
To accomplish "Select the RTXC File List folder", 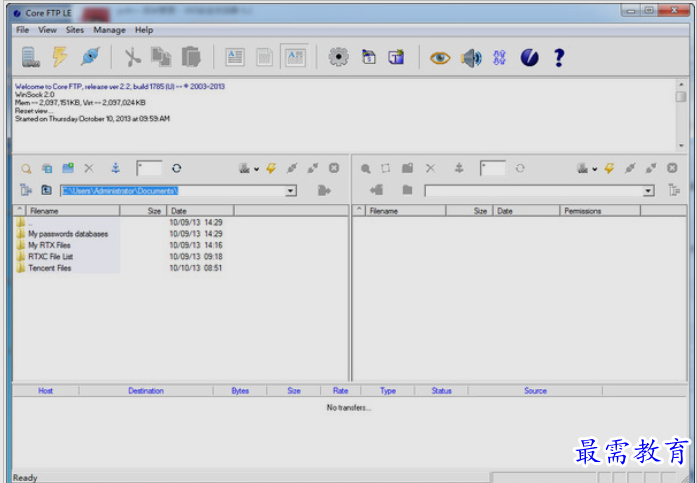I will [51, 256].
